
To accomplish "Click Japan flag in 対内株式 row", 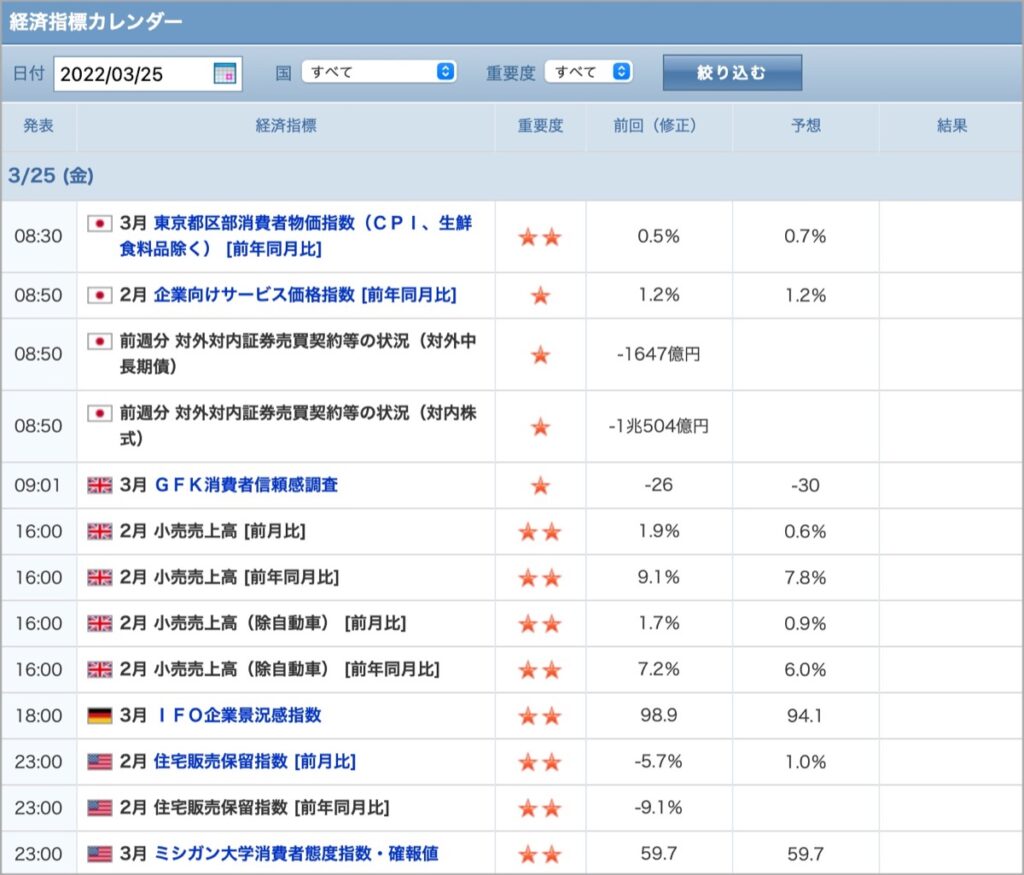I will 99,413.
